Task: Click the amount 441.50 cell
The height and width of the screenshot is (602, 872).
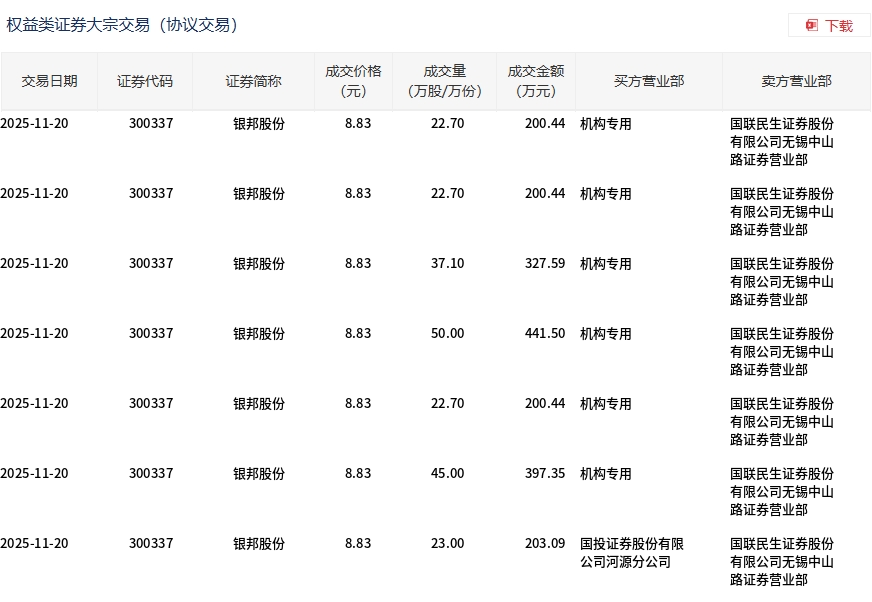Action: click(x=545, y=333)
